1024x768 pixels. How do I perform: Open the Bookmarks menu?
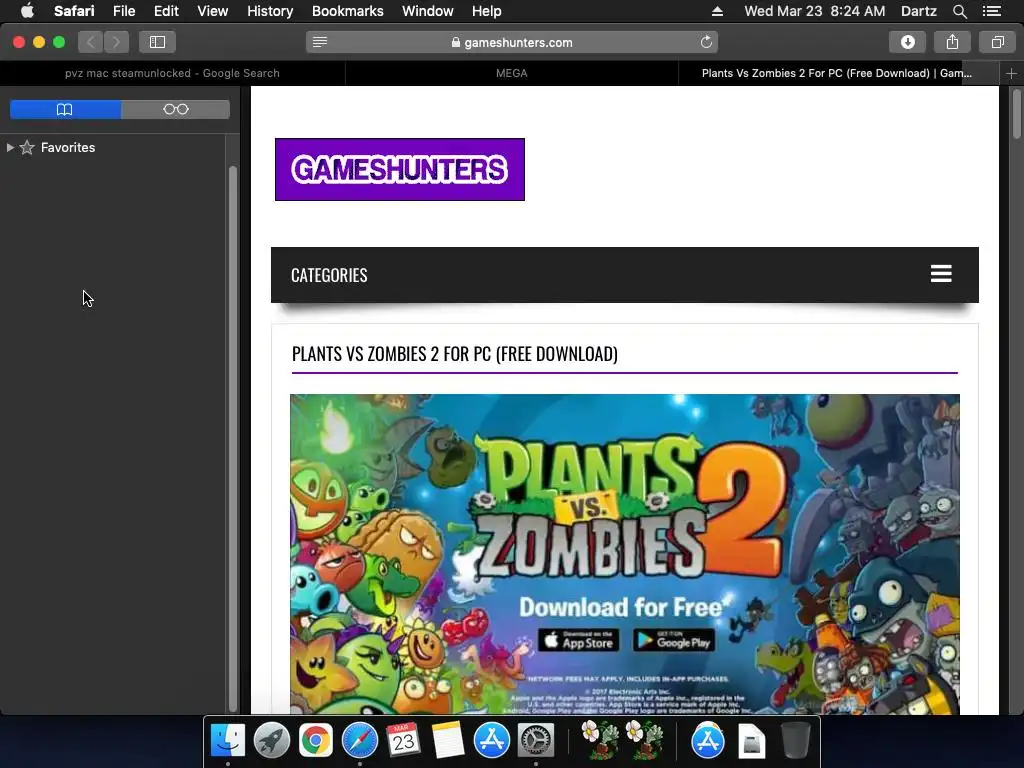pos(347,11)
